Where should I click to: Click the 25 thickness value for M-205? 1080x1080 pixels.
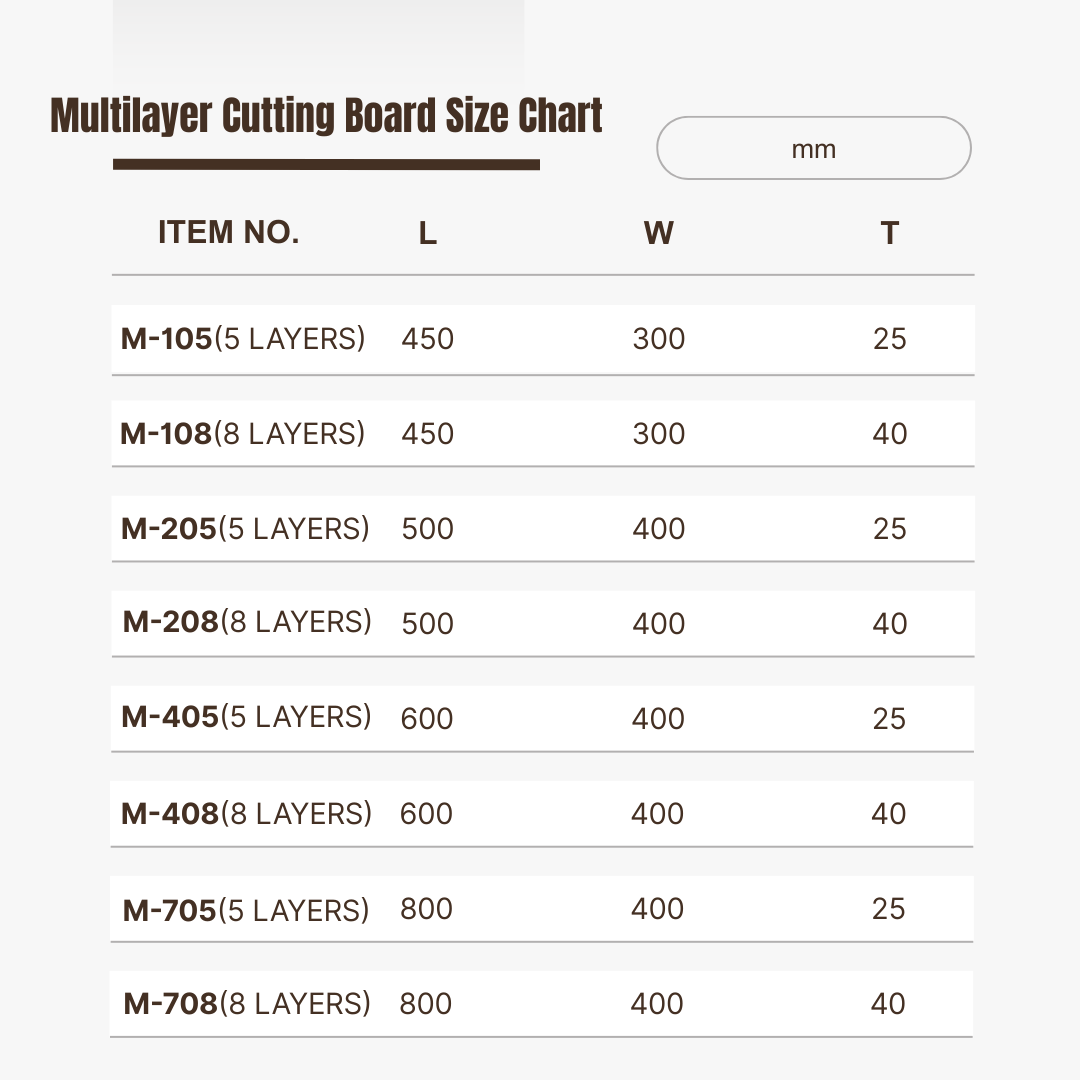(889, 529)
